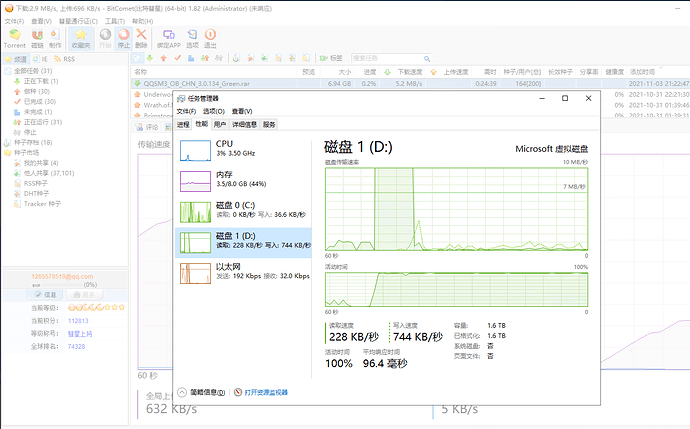Sort tasks by the 大小 column header
Screen dimensions: 690x429
(345, 72)
